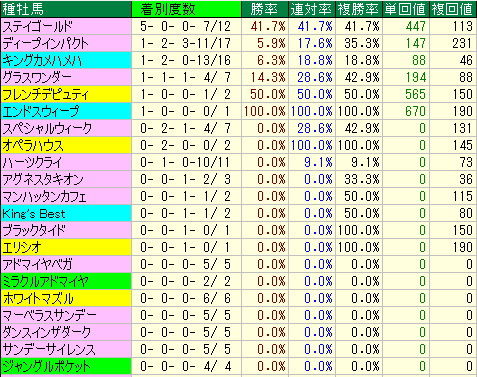The image size is (477, 377).
Task: Click フレンチデピュティ 単回値 565
Action: [x=416, y=94]
